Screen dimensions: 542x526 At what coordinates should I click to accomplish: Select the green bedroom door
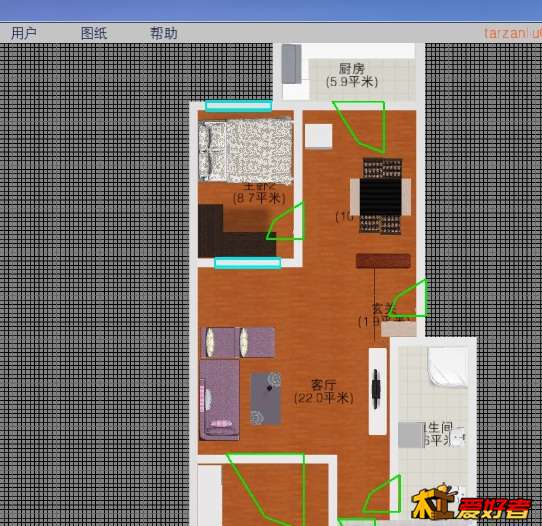(x=286, y=221)
